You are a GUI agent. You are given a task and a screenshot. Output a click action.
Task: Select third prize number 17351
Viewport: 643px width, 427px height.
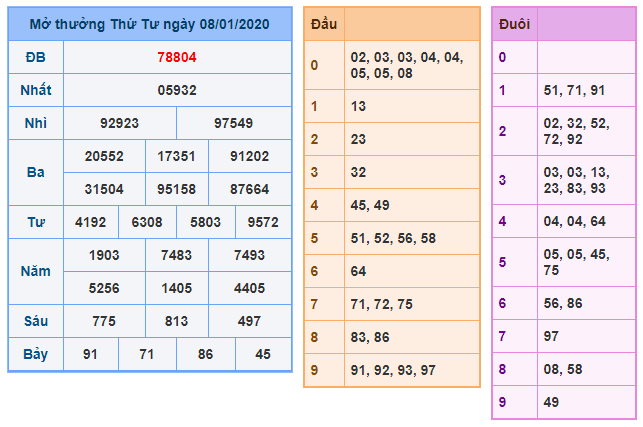coord(177,156)
